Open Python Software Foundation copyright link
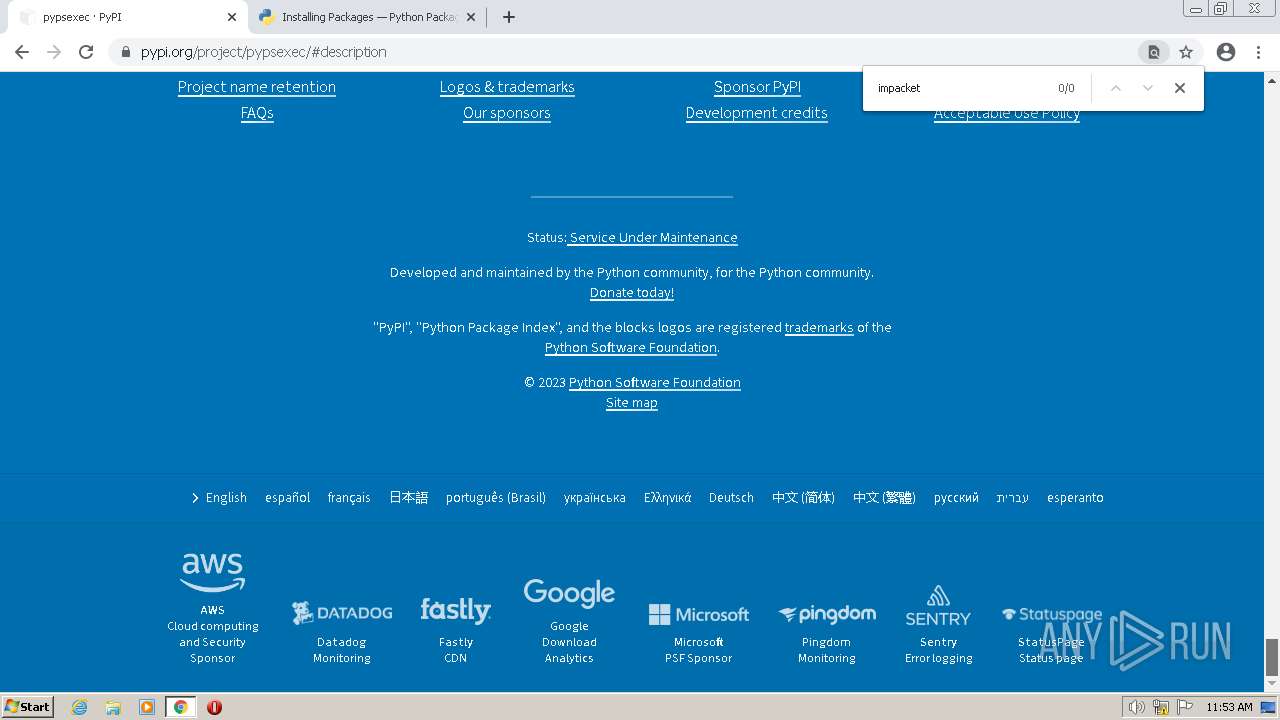The width and height of the screenshot is (1280, 720). [x=655, y=383]
